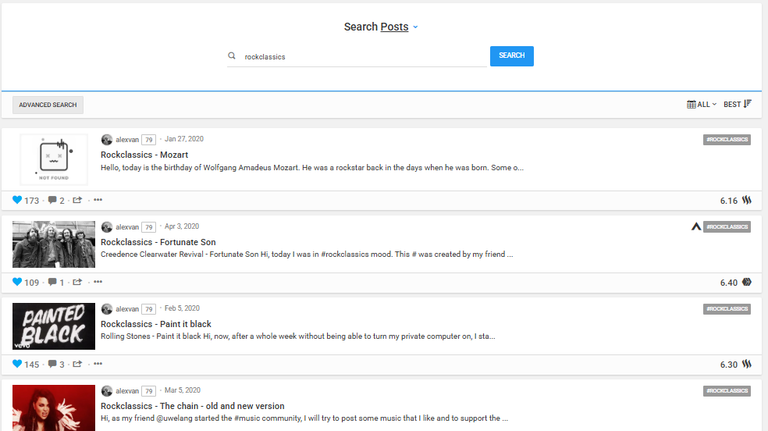
Task: Click the heart on Fortunate Son post
Action: (x=17, y=282)
